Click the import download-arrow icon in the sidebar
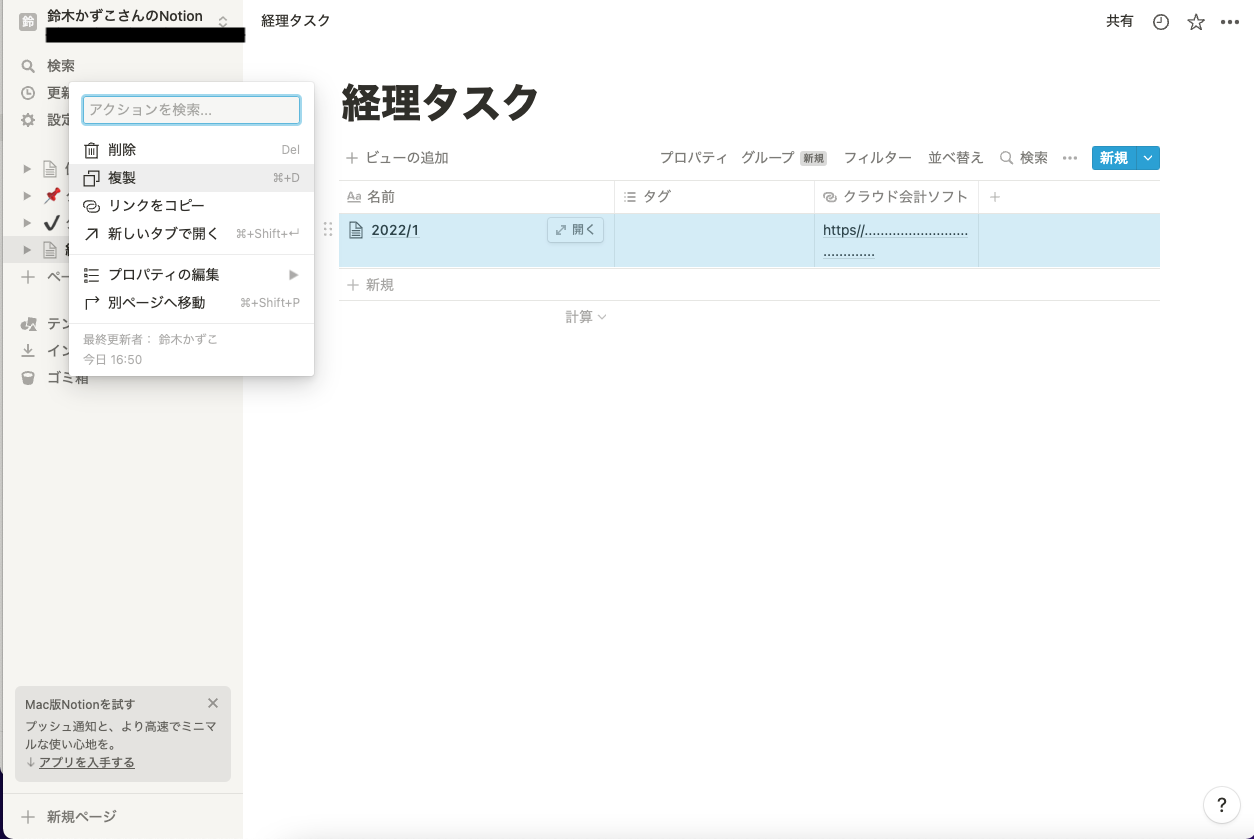Screen dimensions: 1254x839 (28, 351)
